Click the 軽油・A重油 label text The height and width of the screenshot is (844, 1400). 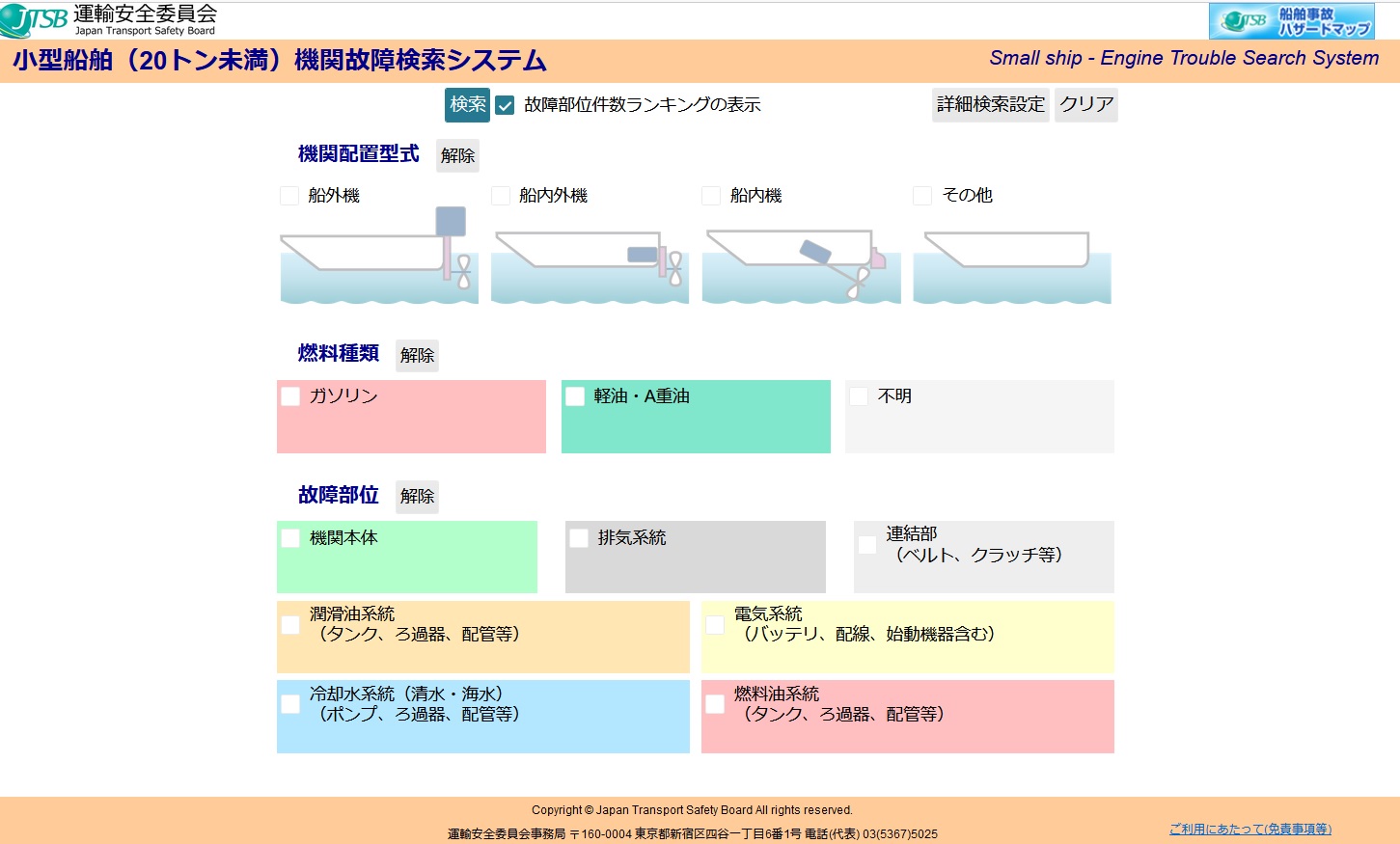point(642,396)
